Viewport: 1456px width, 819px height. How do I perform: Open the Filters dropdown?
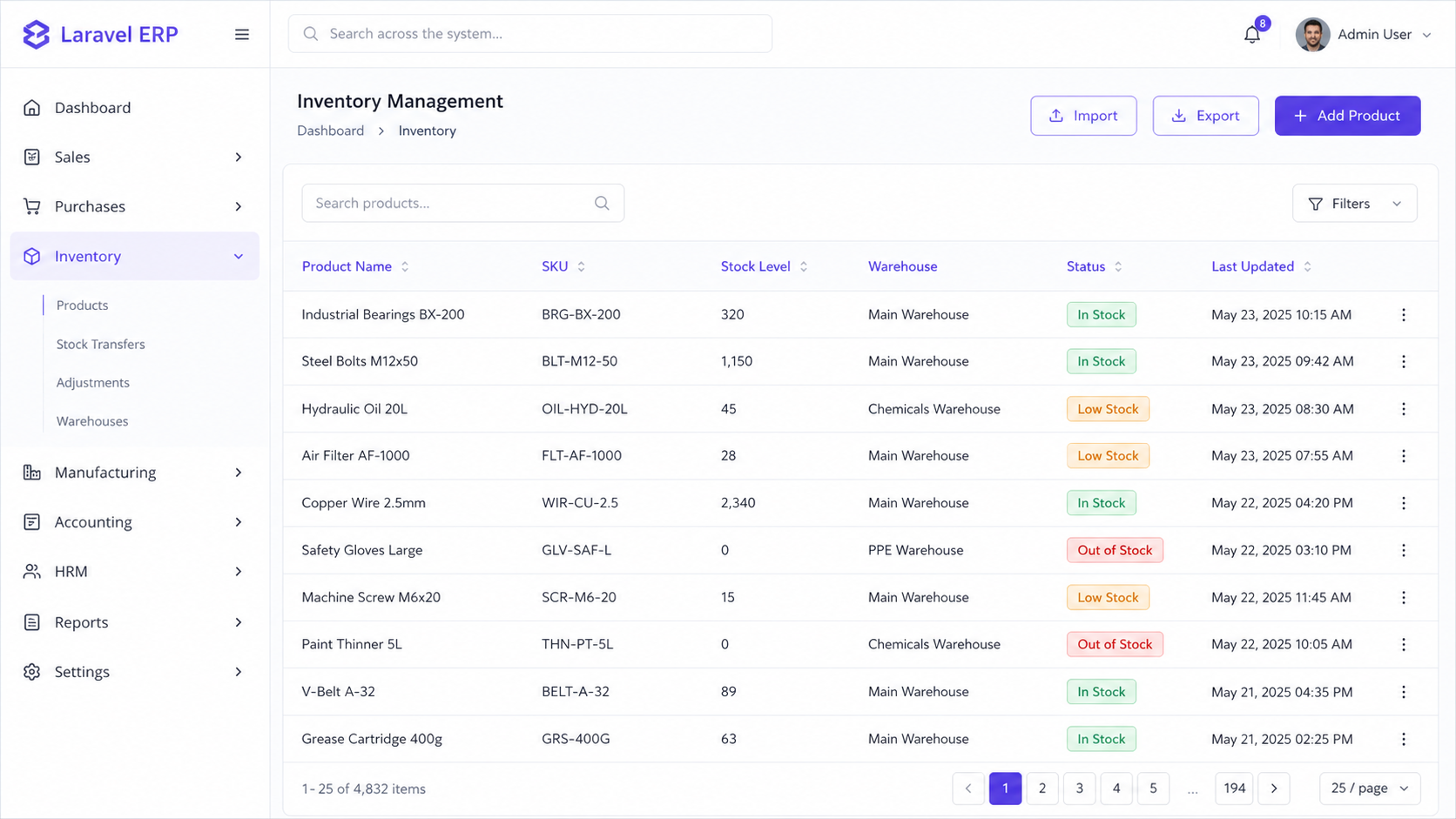1354,203
